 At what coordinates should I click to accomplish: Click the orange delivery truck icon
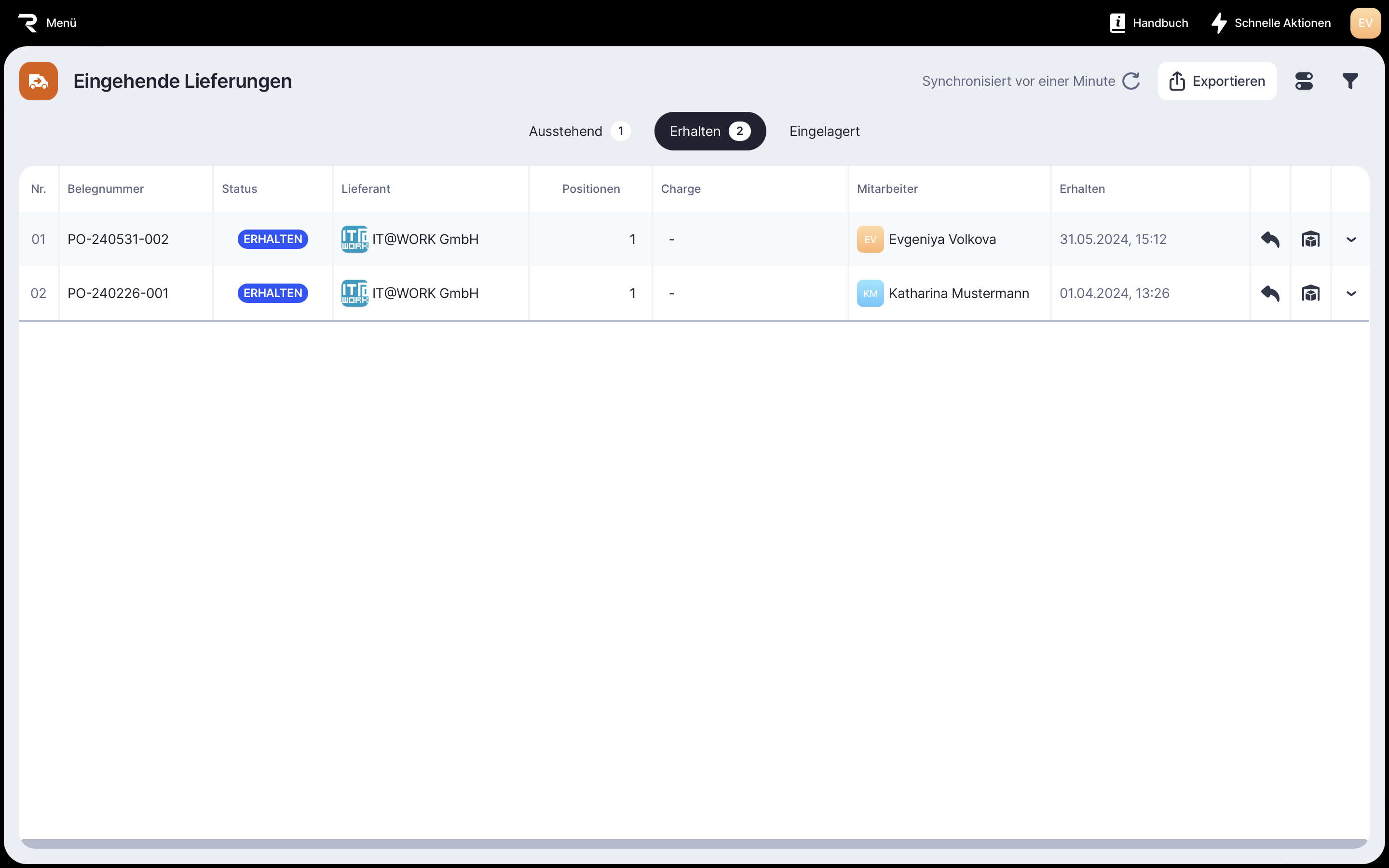39,81
